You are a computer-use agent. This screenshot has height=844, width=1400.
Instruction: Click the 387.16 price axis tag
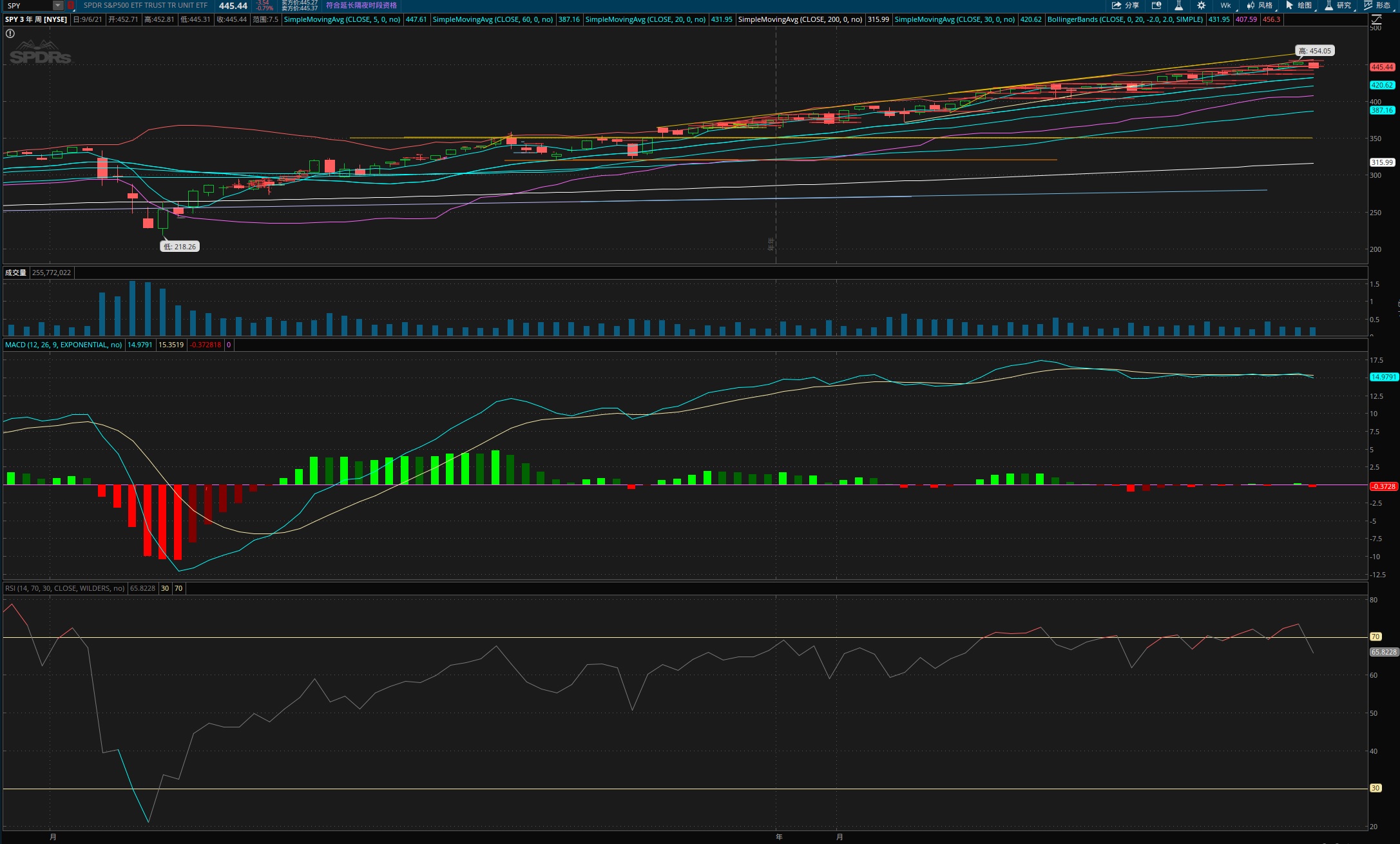(1382, 110)
